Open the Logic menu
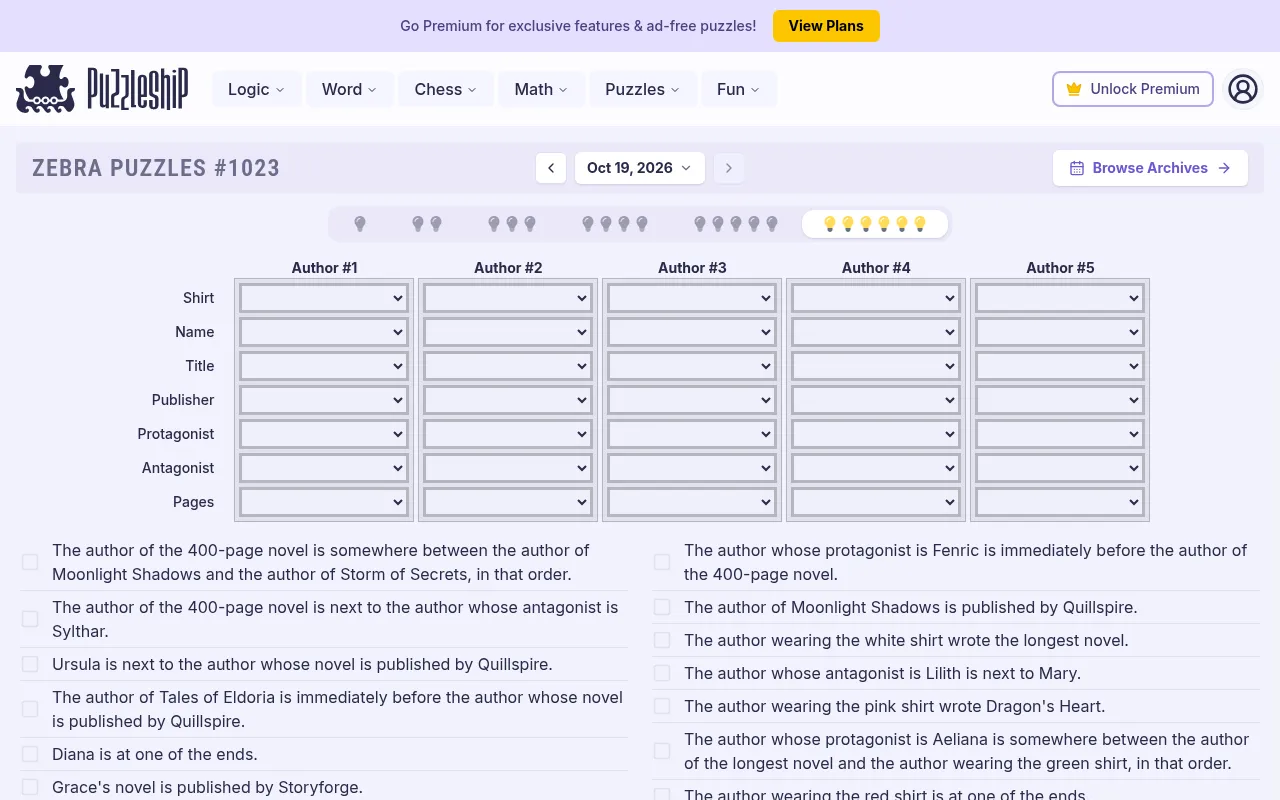This screenshot has height=800, width=1280. 257,89
